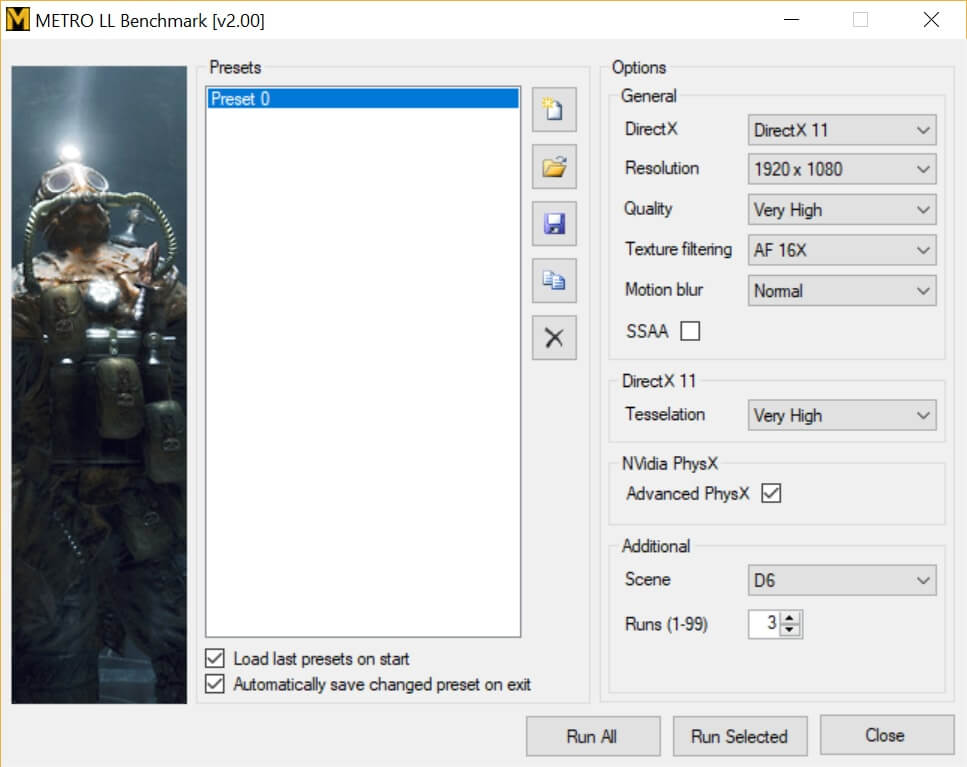Toggle Automatically save changed preset on exit
Viewport: 967px width, 767px height.
click(214, 685)
